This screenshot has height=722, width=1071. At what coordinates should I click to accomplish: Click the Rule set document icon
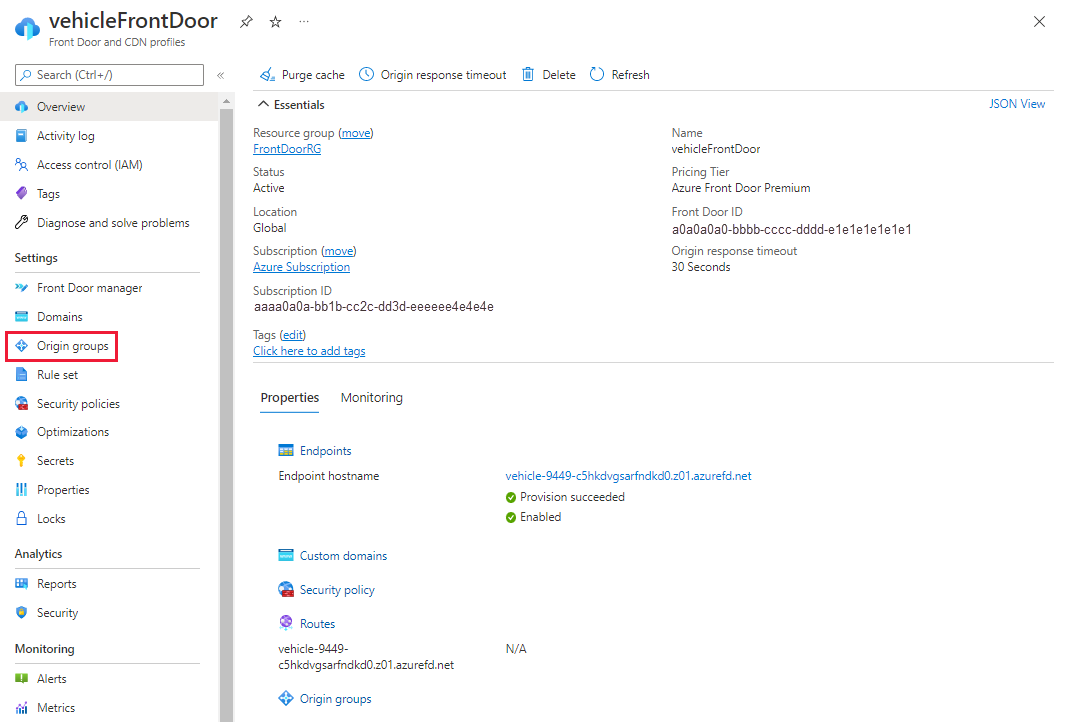[x=22, y=374]
